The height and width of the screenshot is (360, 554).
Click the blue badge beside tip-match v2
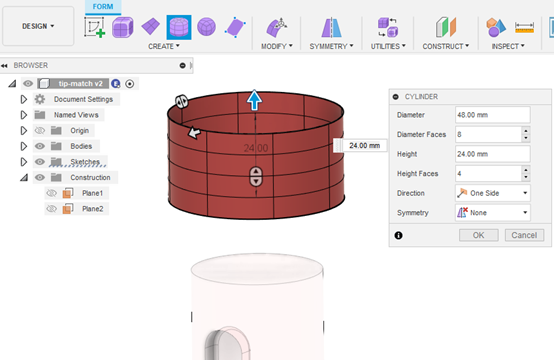tap(116, 84)
